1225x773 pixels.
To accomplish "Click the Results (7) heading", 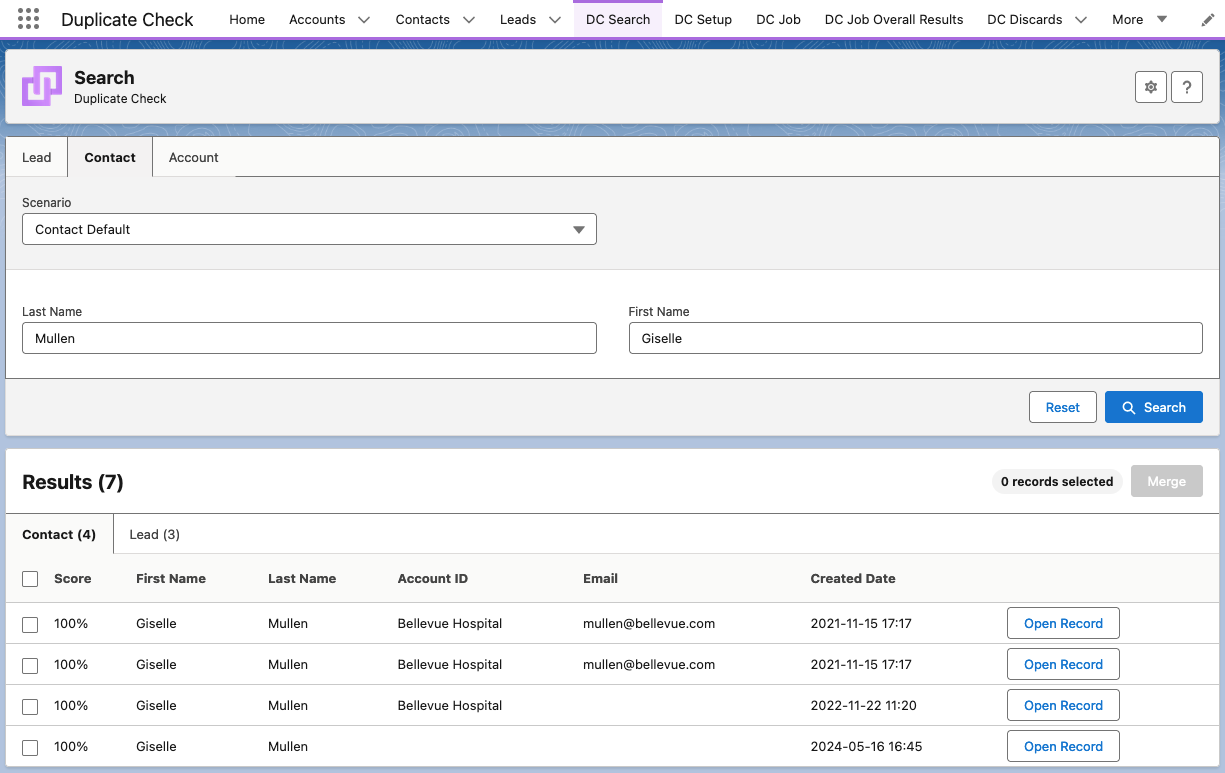I will (x=73, y=482).
